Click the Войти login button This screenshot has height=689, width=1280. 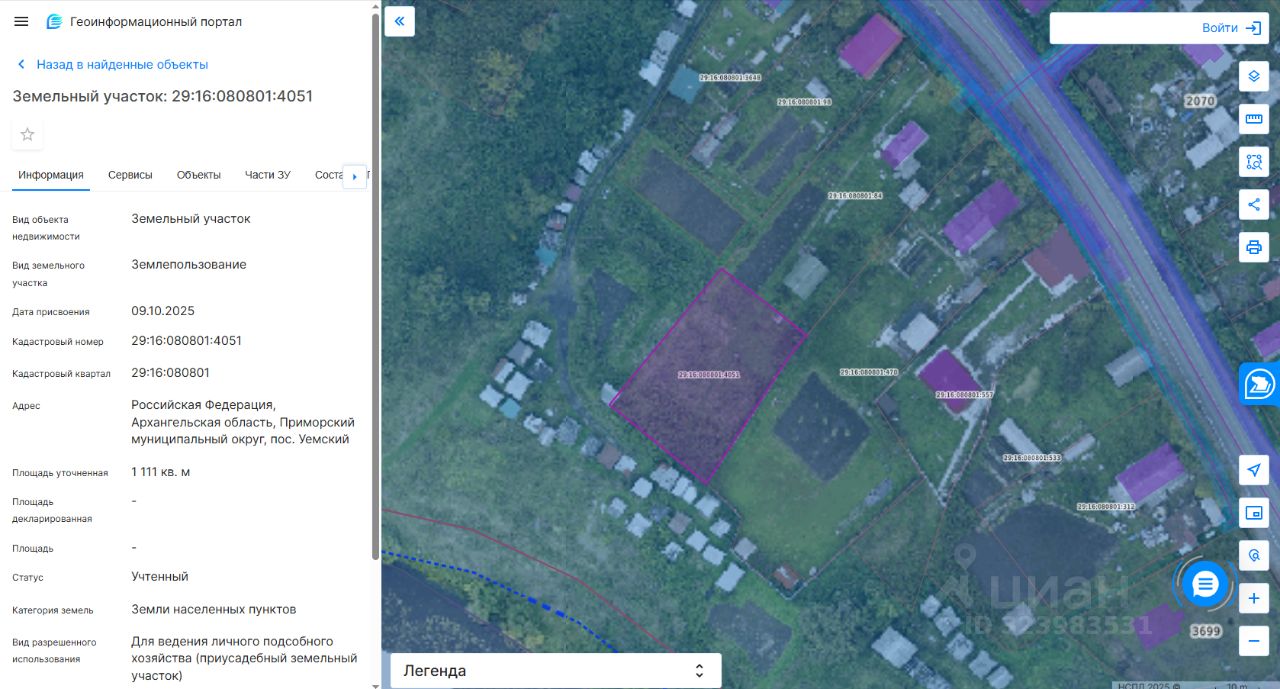[1220, 28]
